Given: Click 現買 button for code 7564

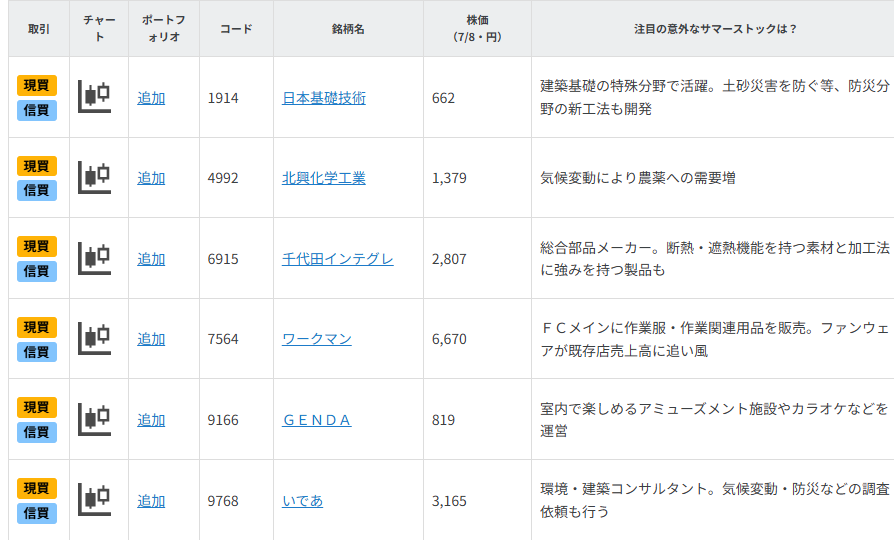Looking at the screenshot, I should point(36,327).
